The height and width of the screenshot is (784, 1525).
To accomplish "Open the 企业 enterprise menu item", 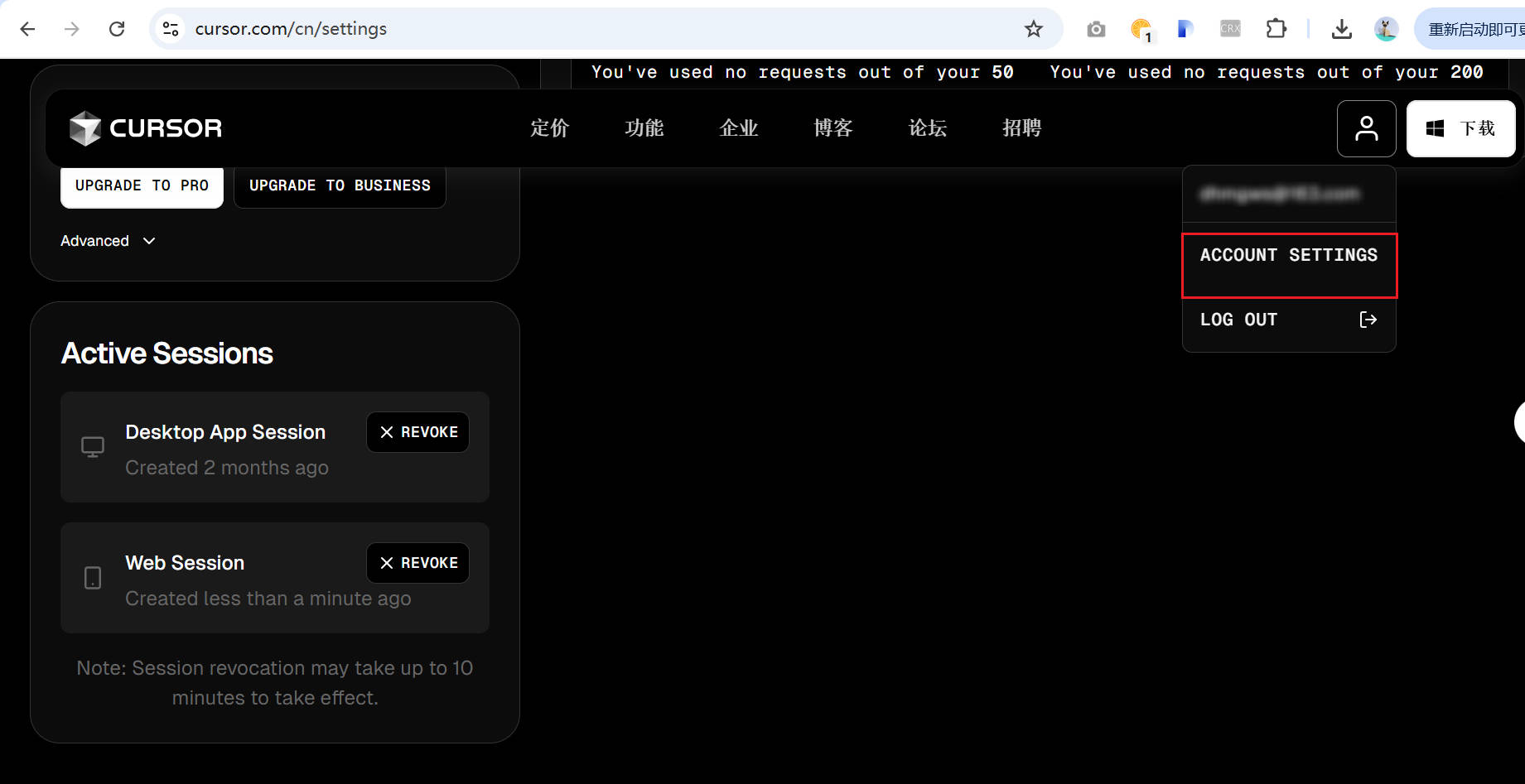I will tap(739, 128).
